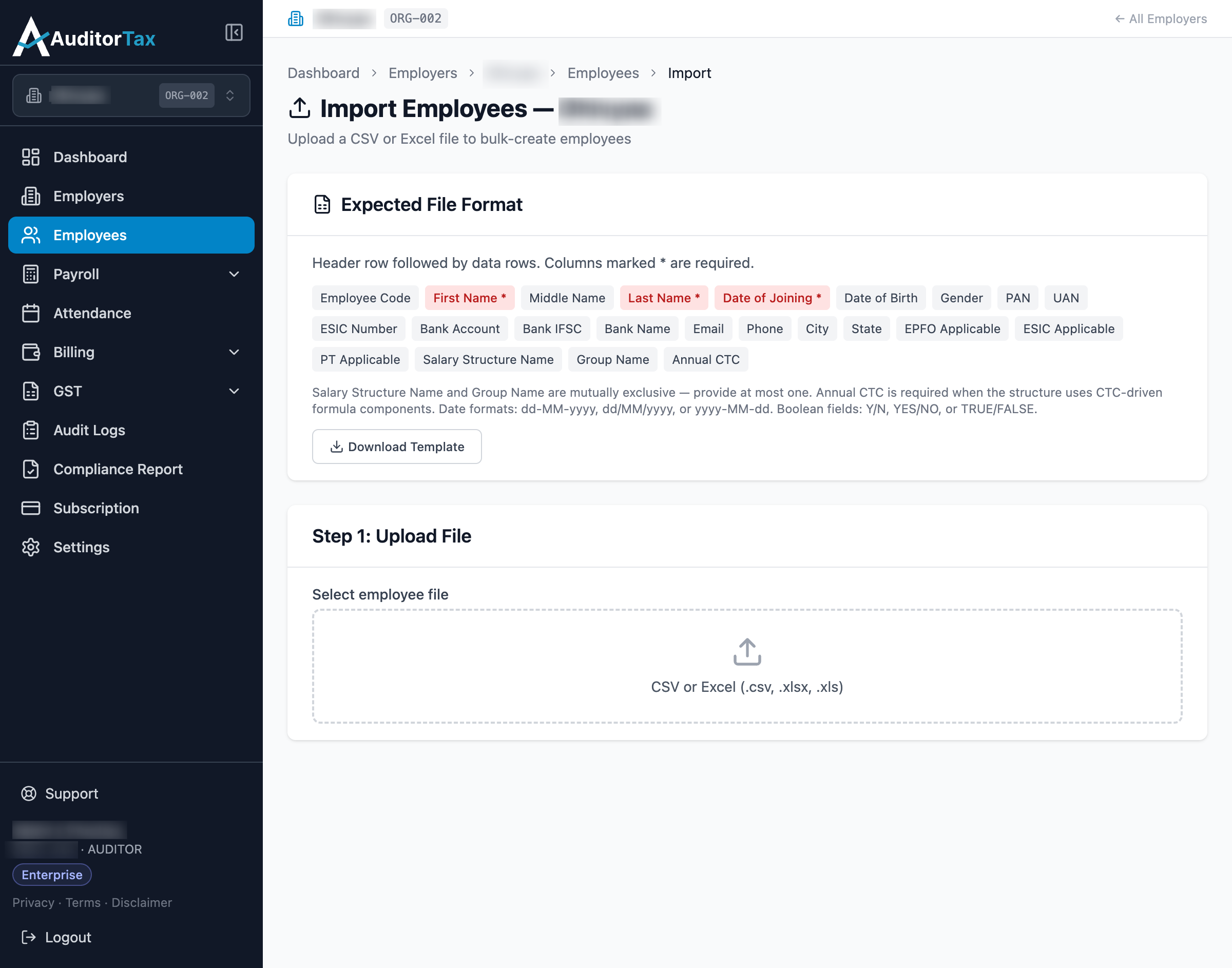Screen dimensions: 1232x968
Task: Click the Audit Logs clipboard icon
Action: (31, 430)
